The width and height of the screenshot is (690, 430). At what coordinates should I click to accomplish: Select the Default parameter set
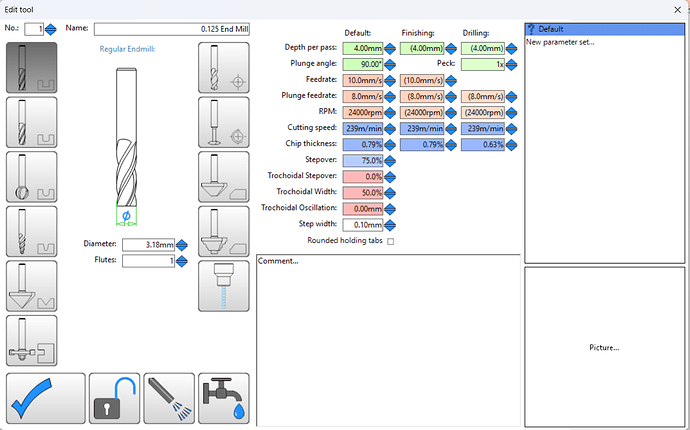tap(603, 29)
